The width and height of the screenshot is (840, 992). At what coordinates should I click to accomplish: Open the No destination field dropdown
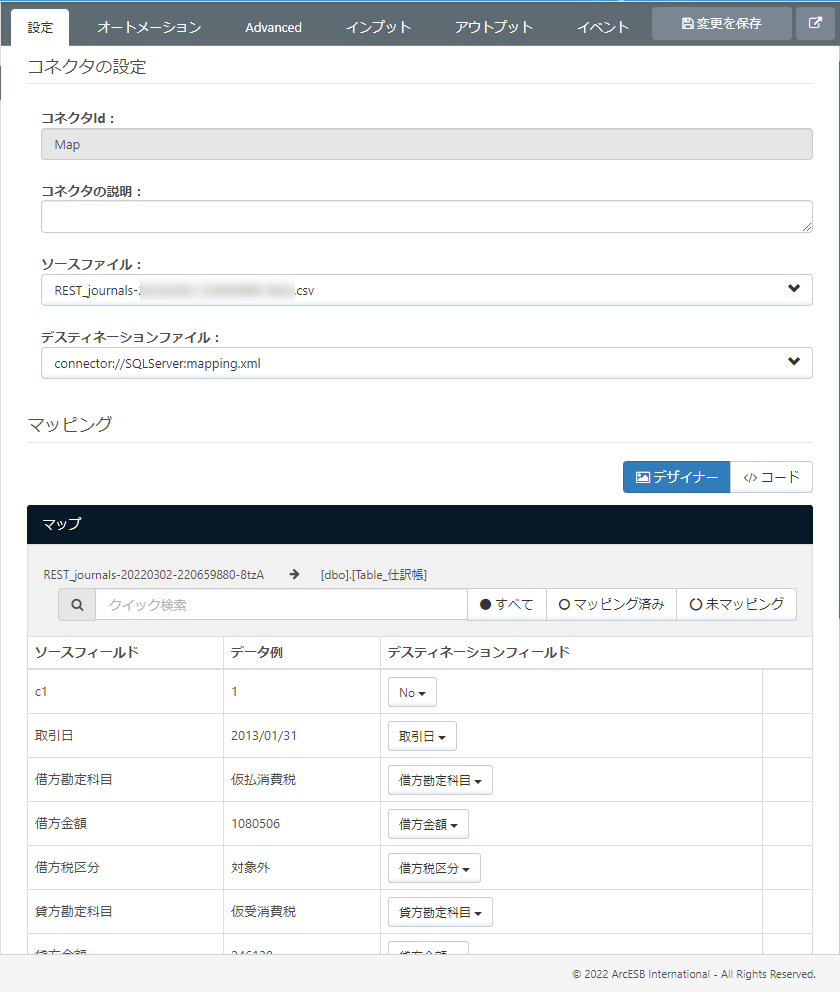[x=412, y=691]
